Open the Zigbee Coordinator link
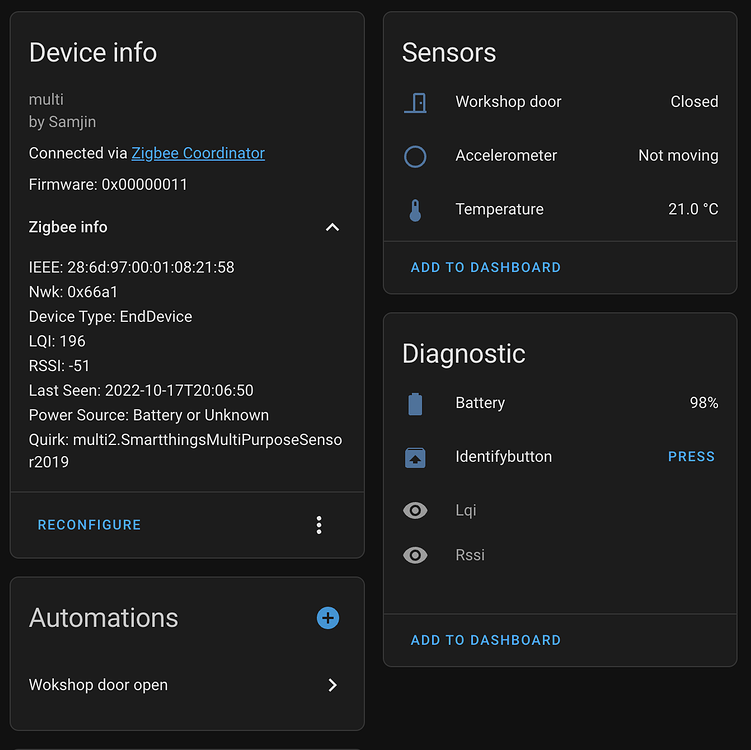Image resolution: width=751 pixels, height=750 pixels. tap(198, 153)
